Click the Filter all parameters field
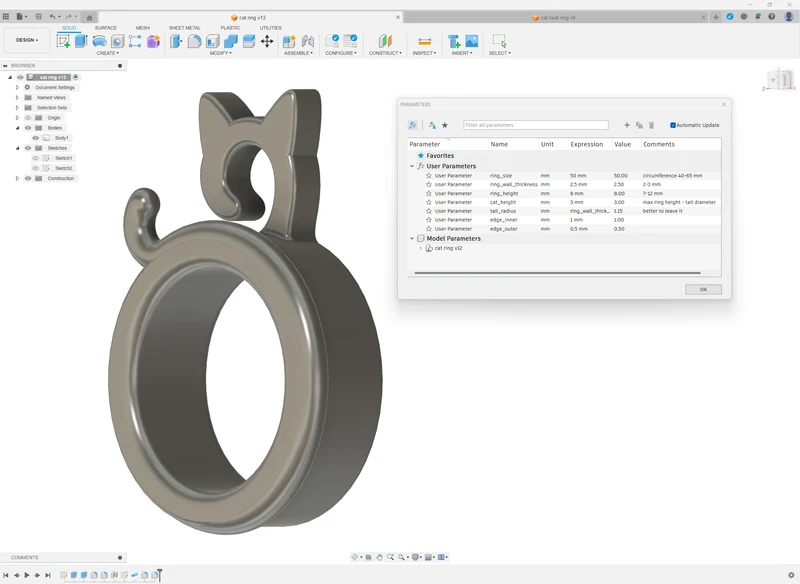Viewport: 800px width, 584px height. (x=536, y=125)
